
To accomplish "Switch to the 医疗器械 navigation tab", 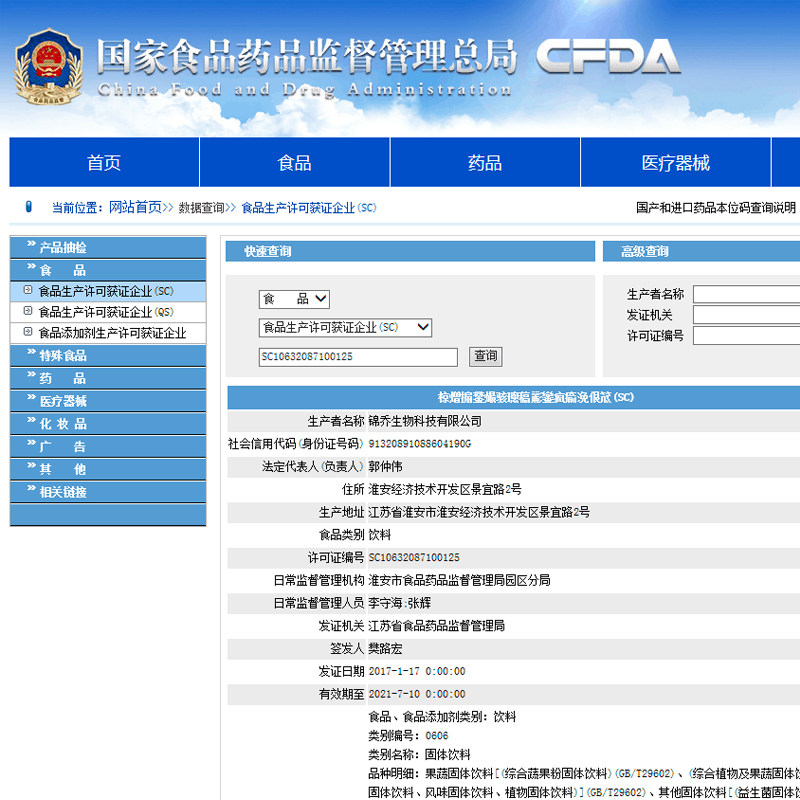I will [676, 161].
